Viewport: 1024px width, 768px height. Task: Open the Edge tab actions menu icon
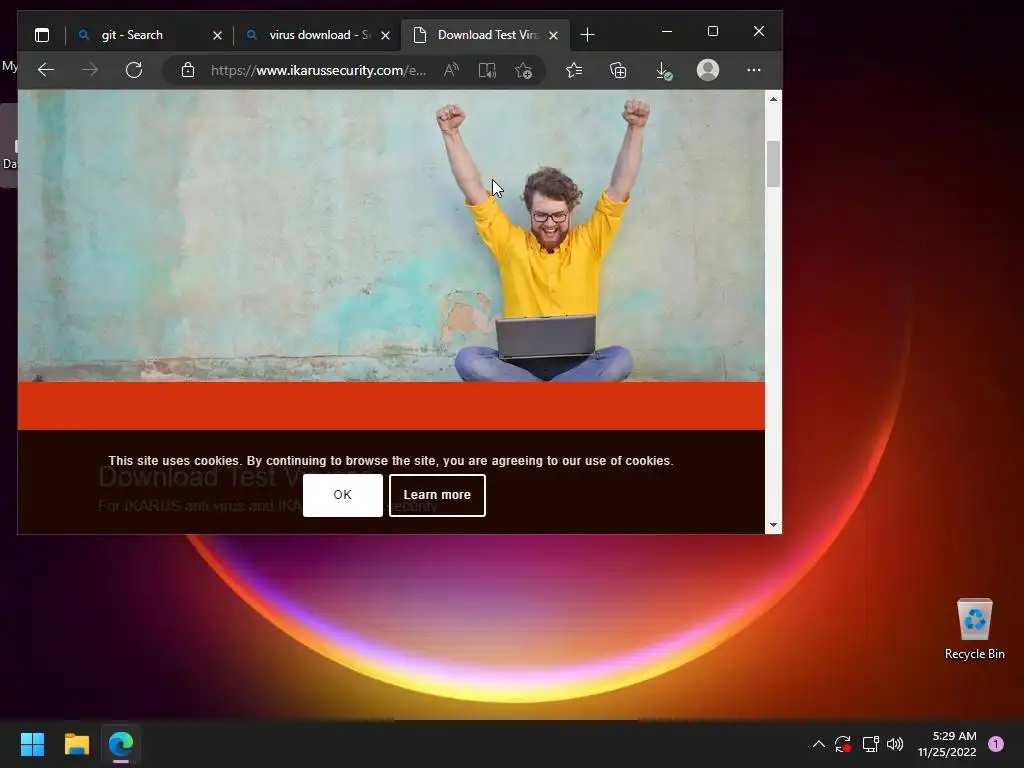42,35
